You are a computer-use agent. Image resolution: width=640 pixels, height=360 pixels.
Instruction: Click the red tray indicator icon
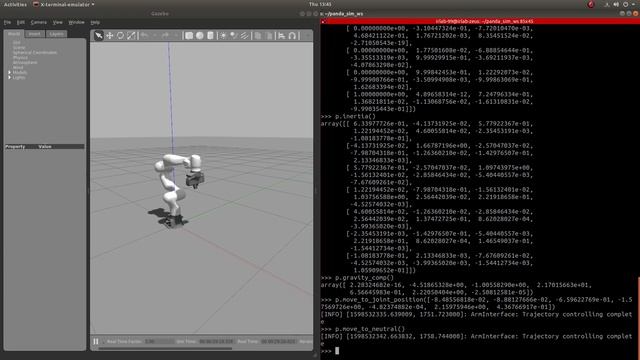591,4
